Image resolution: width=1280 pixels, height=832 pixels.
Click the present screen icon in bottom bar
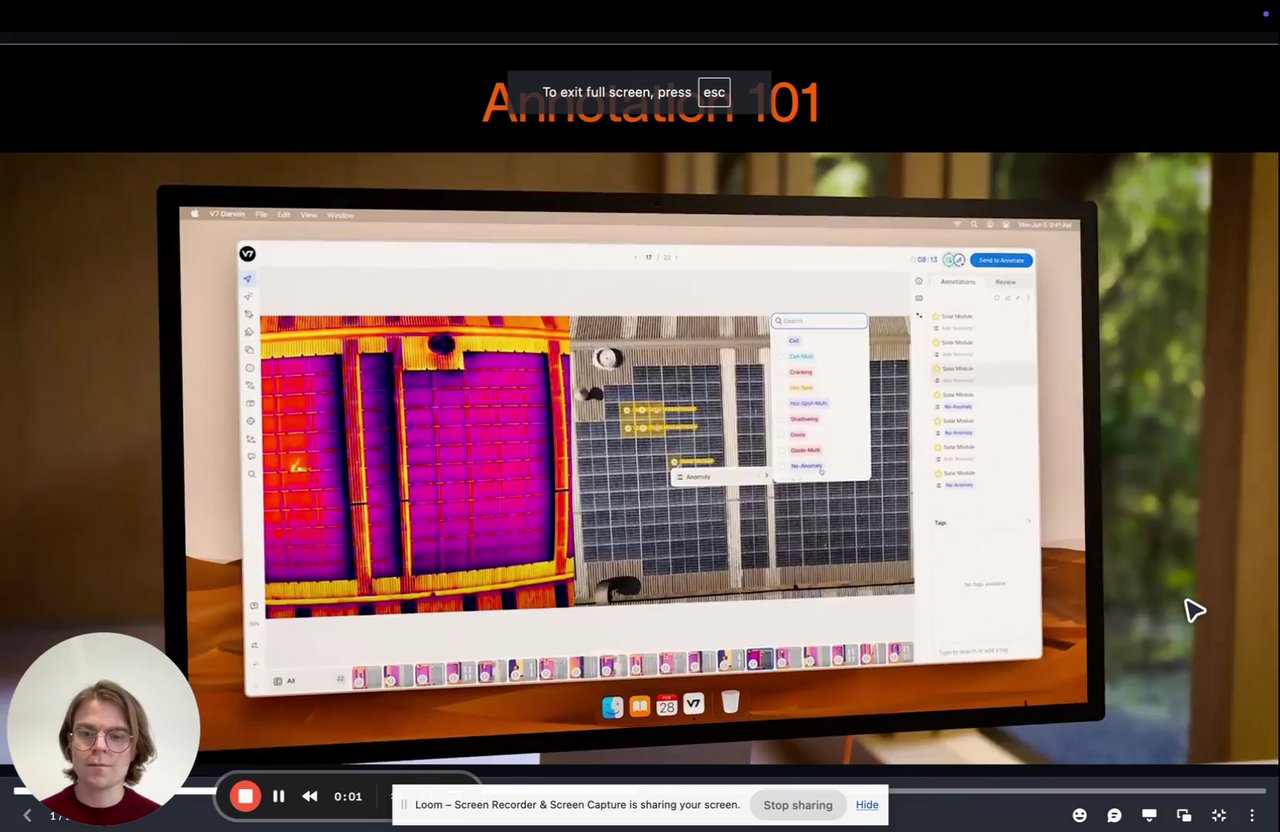click(x=1149, y=815)
